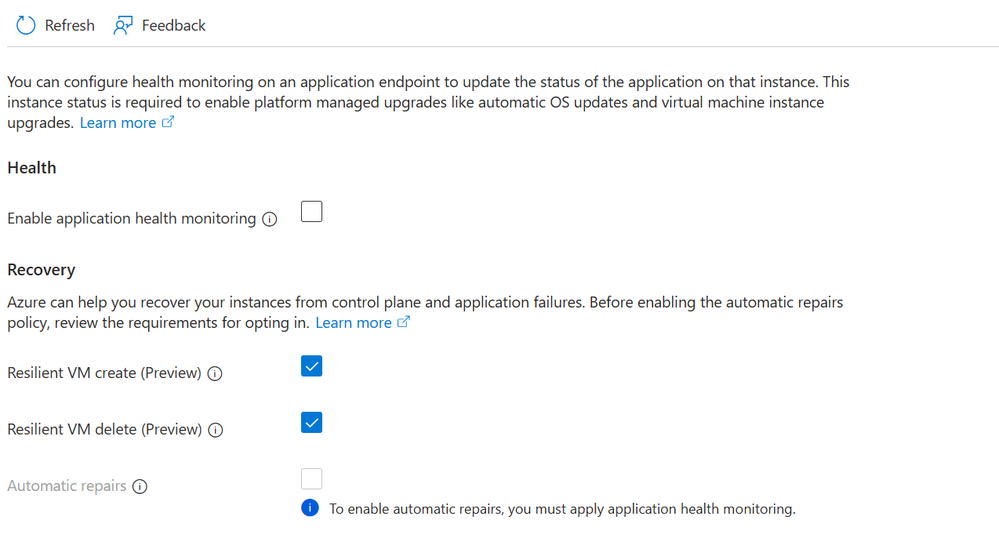999x553 pixels.
Task: Click info icon beside application health monitoring
Action: coord(269,219)
